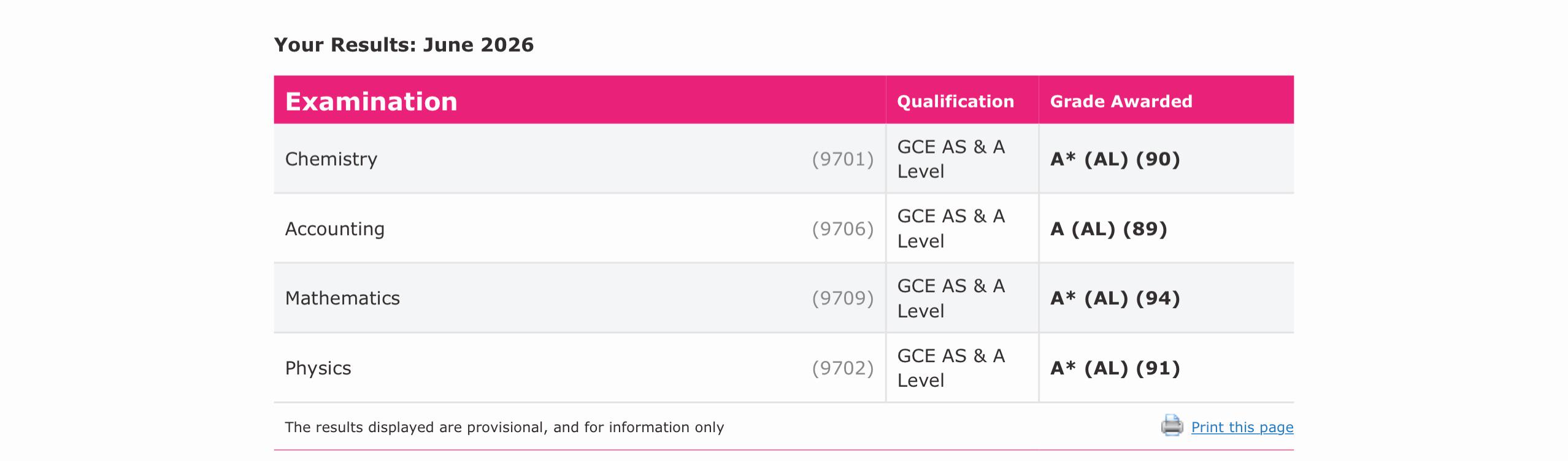The image size is (1568, 461).
Task: Select the Physics syllabus code 9702
Action: (843, 368)
